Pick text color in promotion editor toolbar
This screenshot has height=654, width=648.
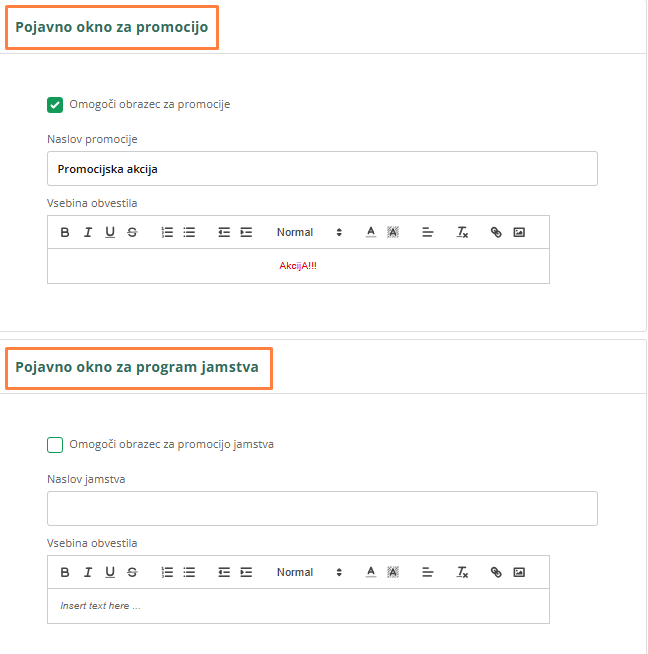tap(370, 232)
